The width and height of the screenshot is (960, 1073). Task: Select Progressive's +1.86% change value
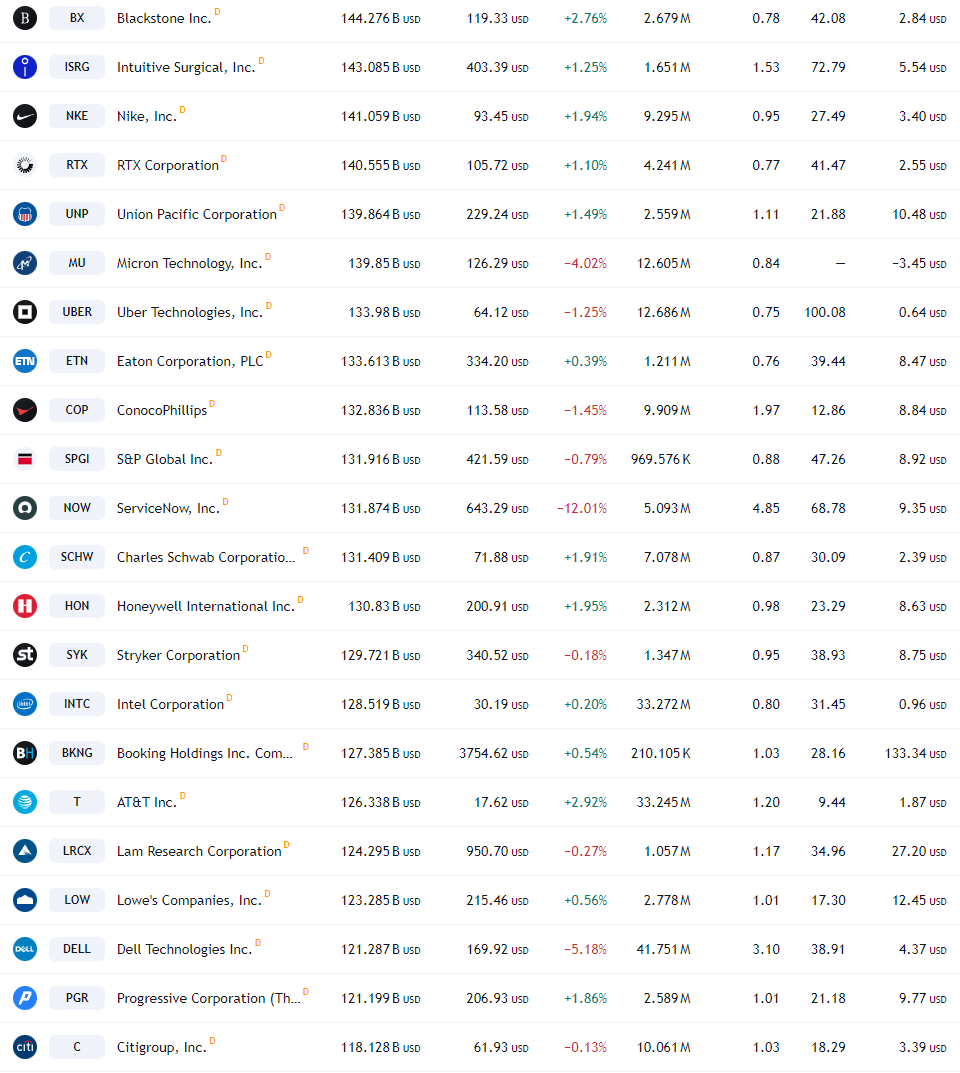coord(585,998)
